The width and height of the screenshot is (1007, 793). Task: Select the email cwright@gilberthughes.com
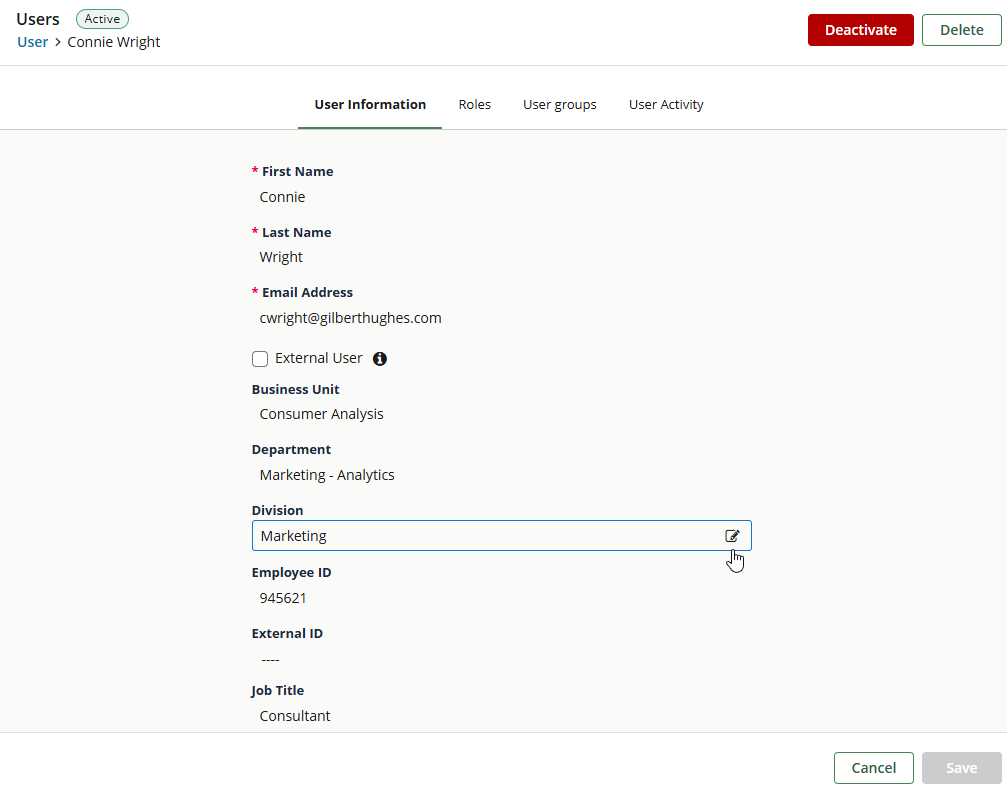tap(350, 318)
